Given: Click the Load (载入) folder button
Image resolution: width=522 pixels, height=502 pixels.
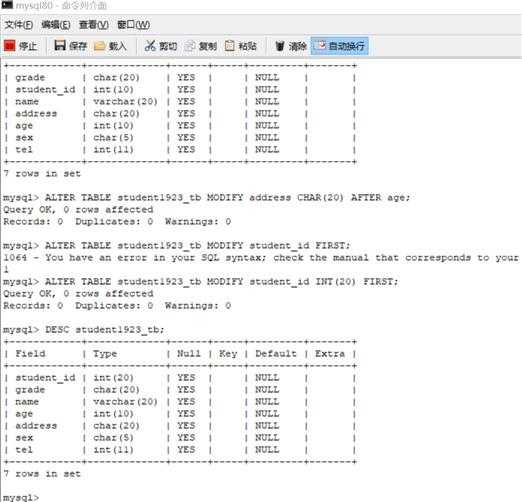Looking at the screenshot, I should click(110, 46).
